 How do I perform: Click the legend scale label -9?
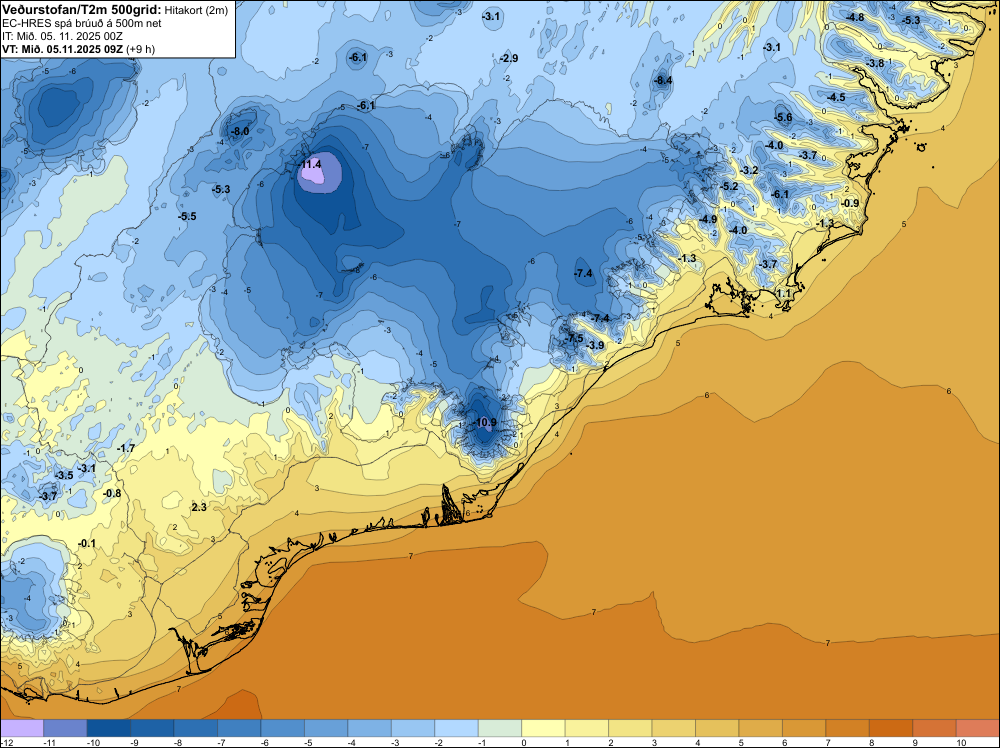coord(136,742)
